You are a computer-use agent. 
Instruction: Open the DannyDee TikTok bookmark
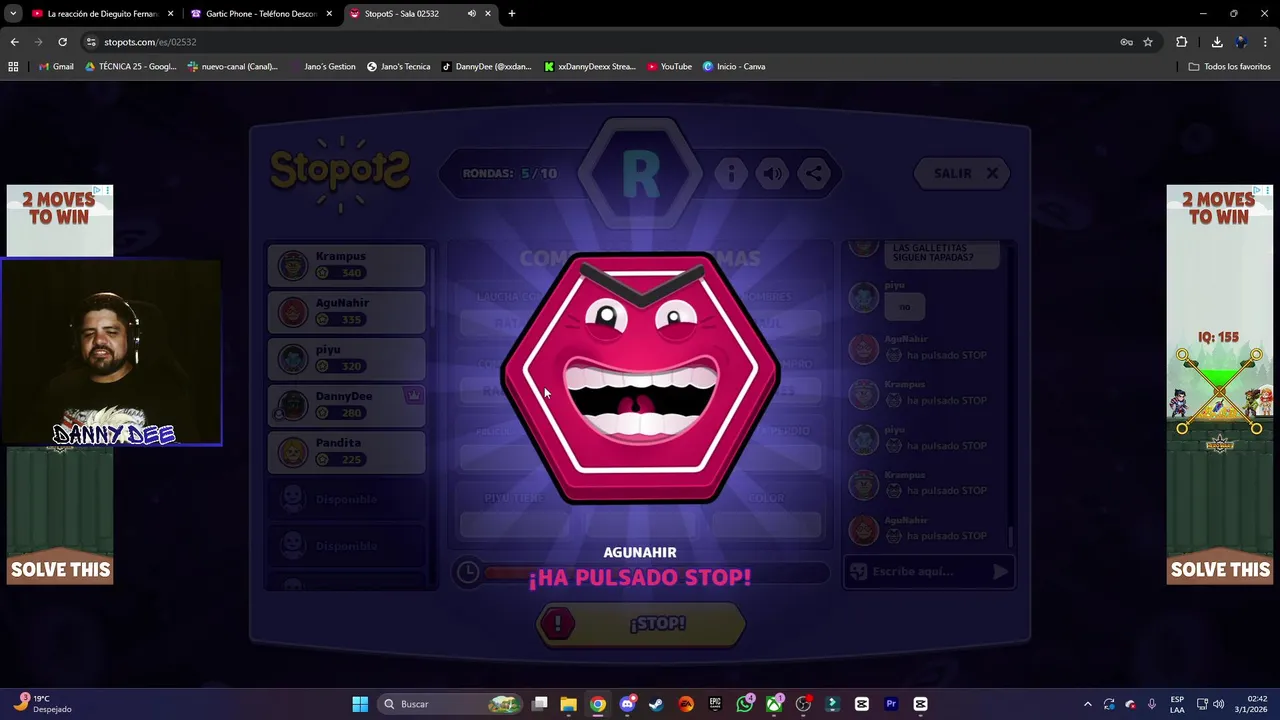[487, 67]
